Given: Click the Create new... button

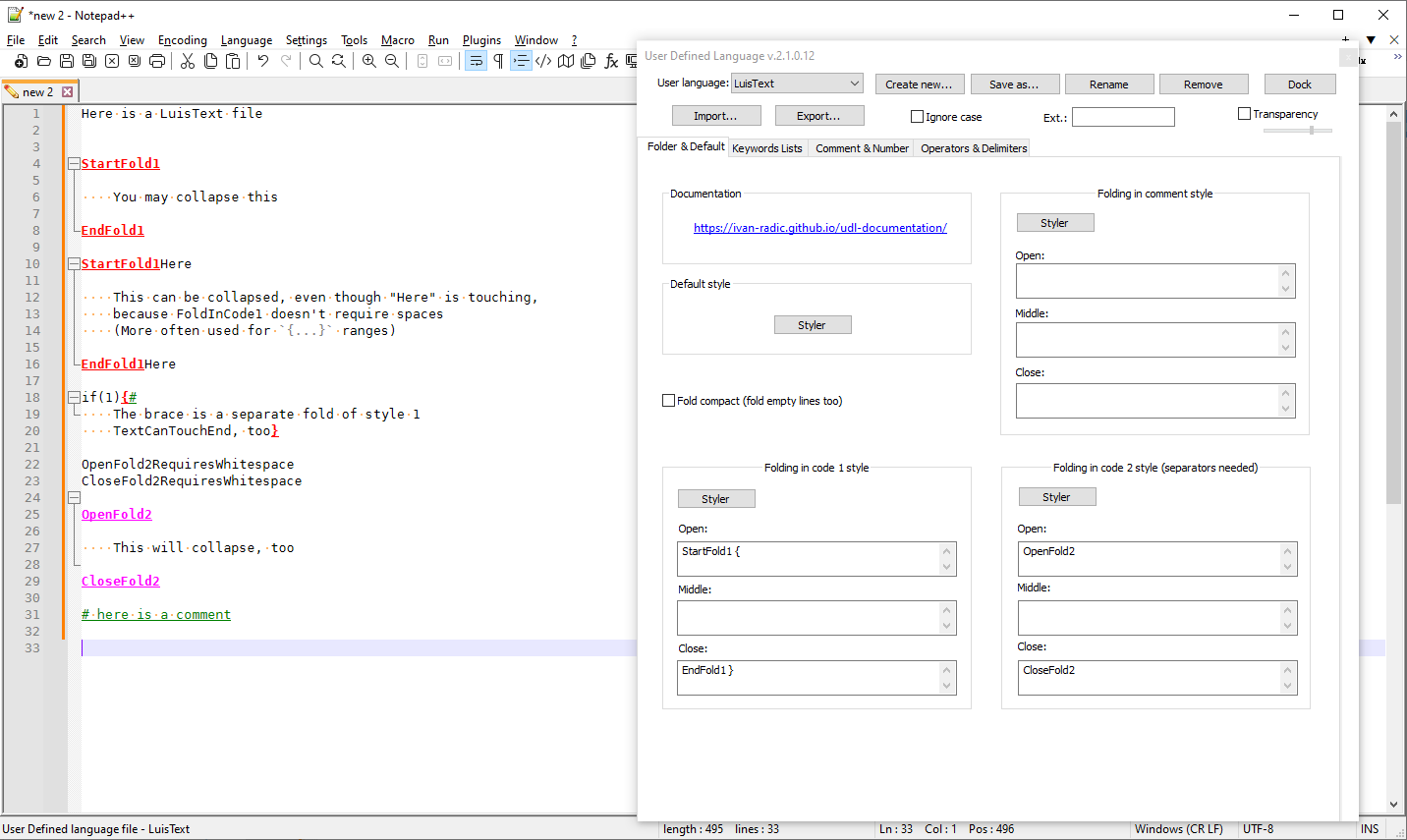Looking at the screenshot, I should (919, 84).
